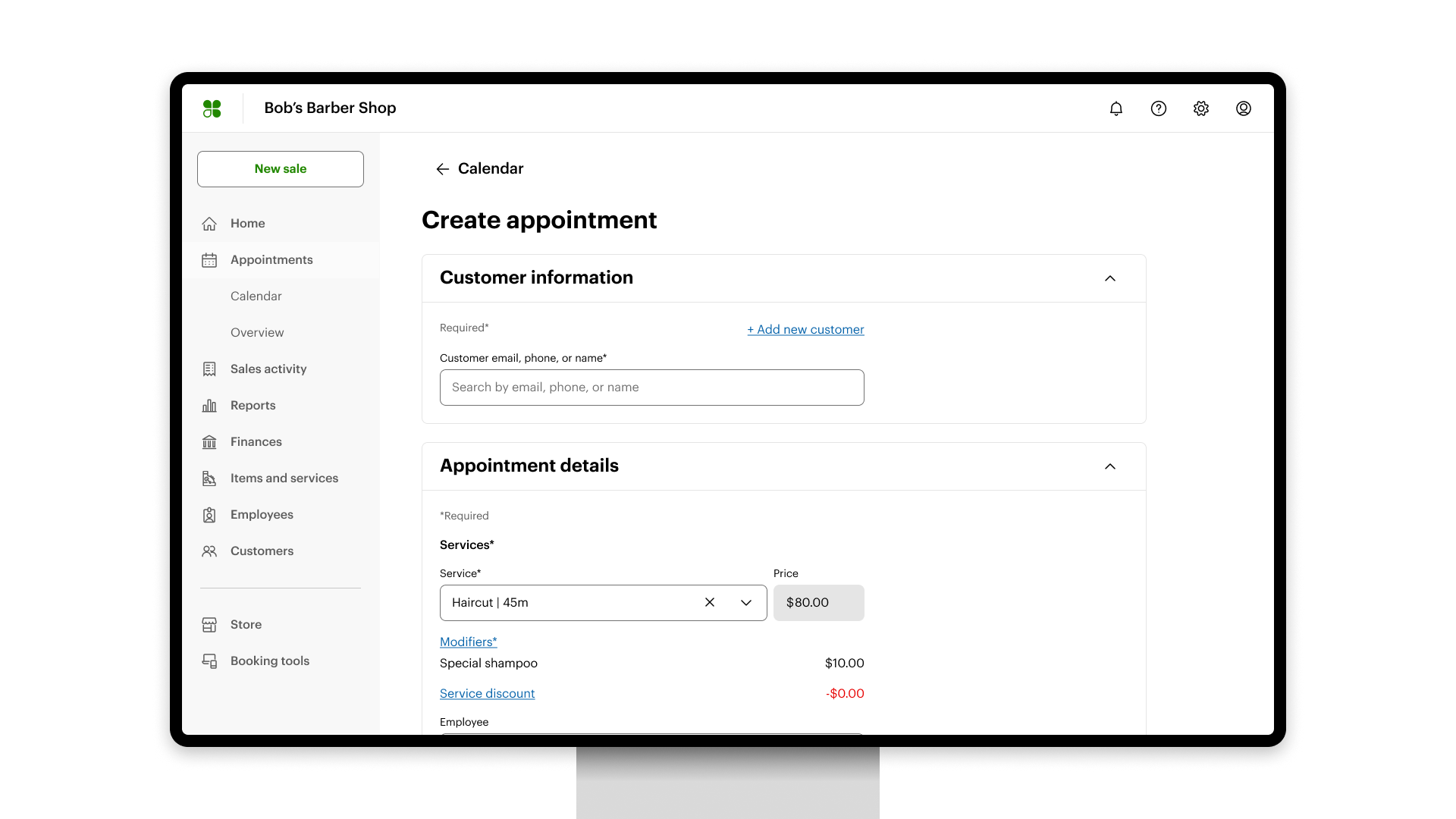Click Add new customer link

805,329
